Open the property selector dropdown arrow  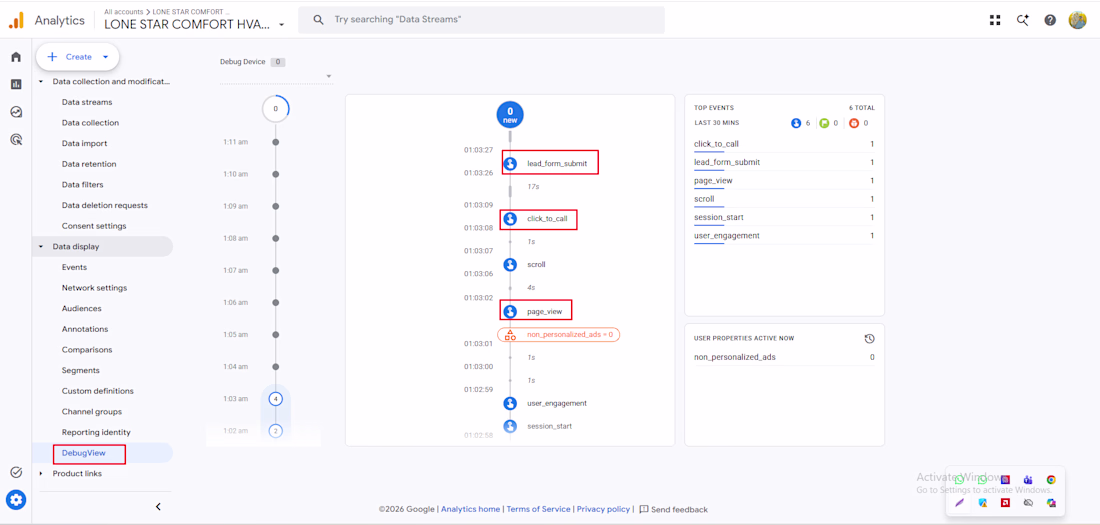281,24
